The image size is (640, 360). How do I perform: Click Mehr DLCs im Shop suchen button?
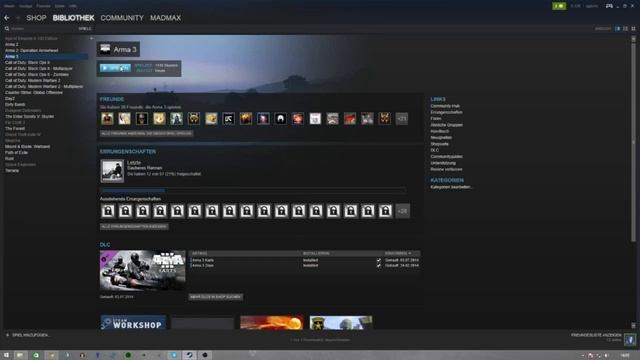(x=216, y=297)
